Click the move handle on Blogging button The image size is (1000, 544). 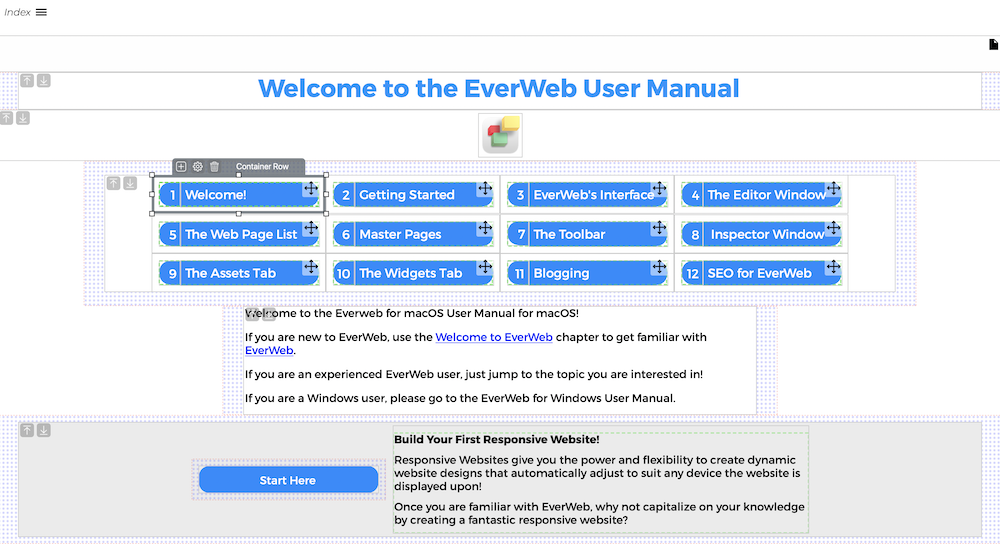click(659, 267)
